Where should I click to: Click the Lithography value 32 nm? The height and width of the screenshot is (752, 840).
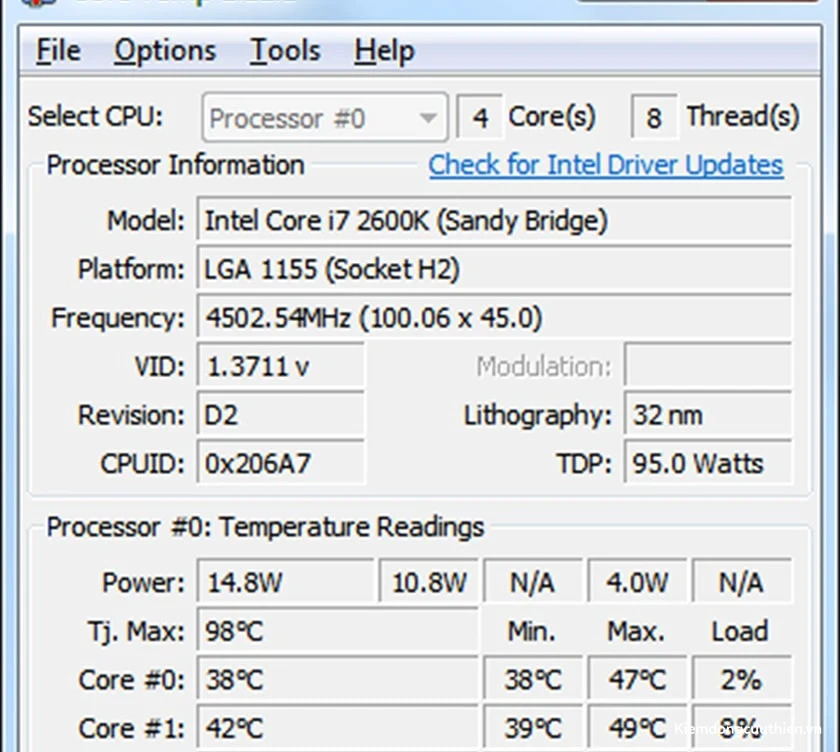[x=708, y=415]
